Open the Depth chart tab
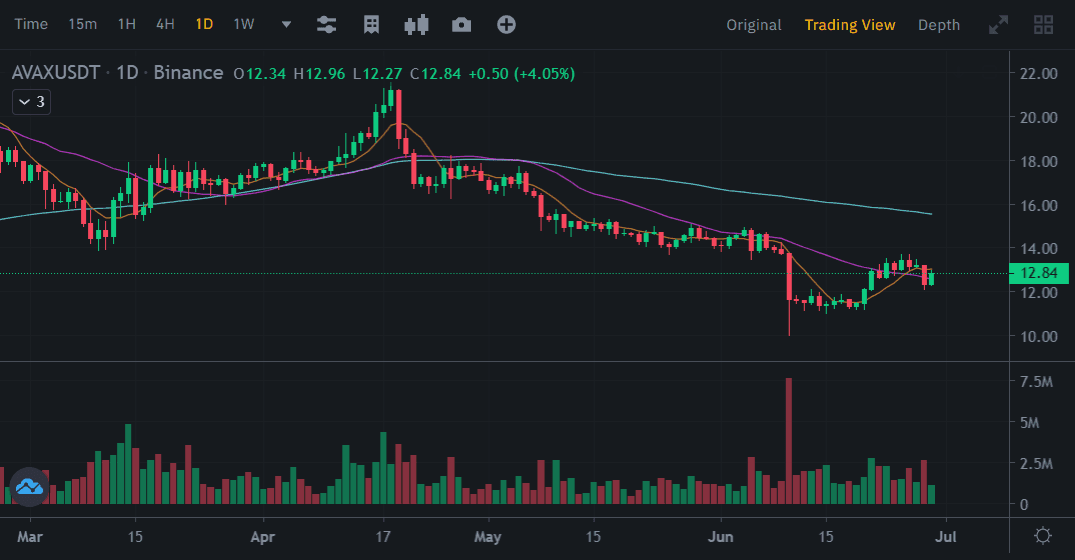1075x560 pixels. pos(939,25)
